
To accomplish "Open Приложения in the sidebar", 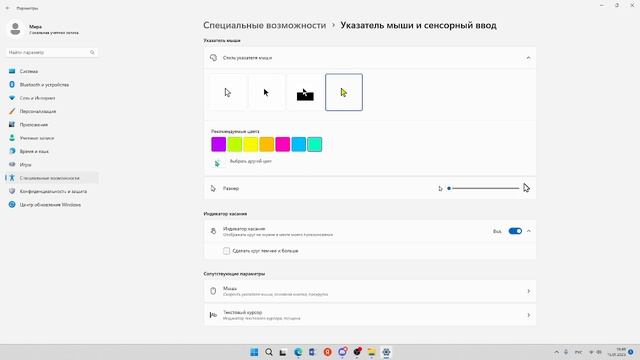I will coord(51,125).
